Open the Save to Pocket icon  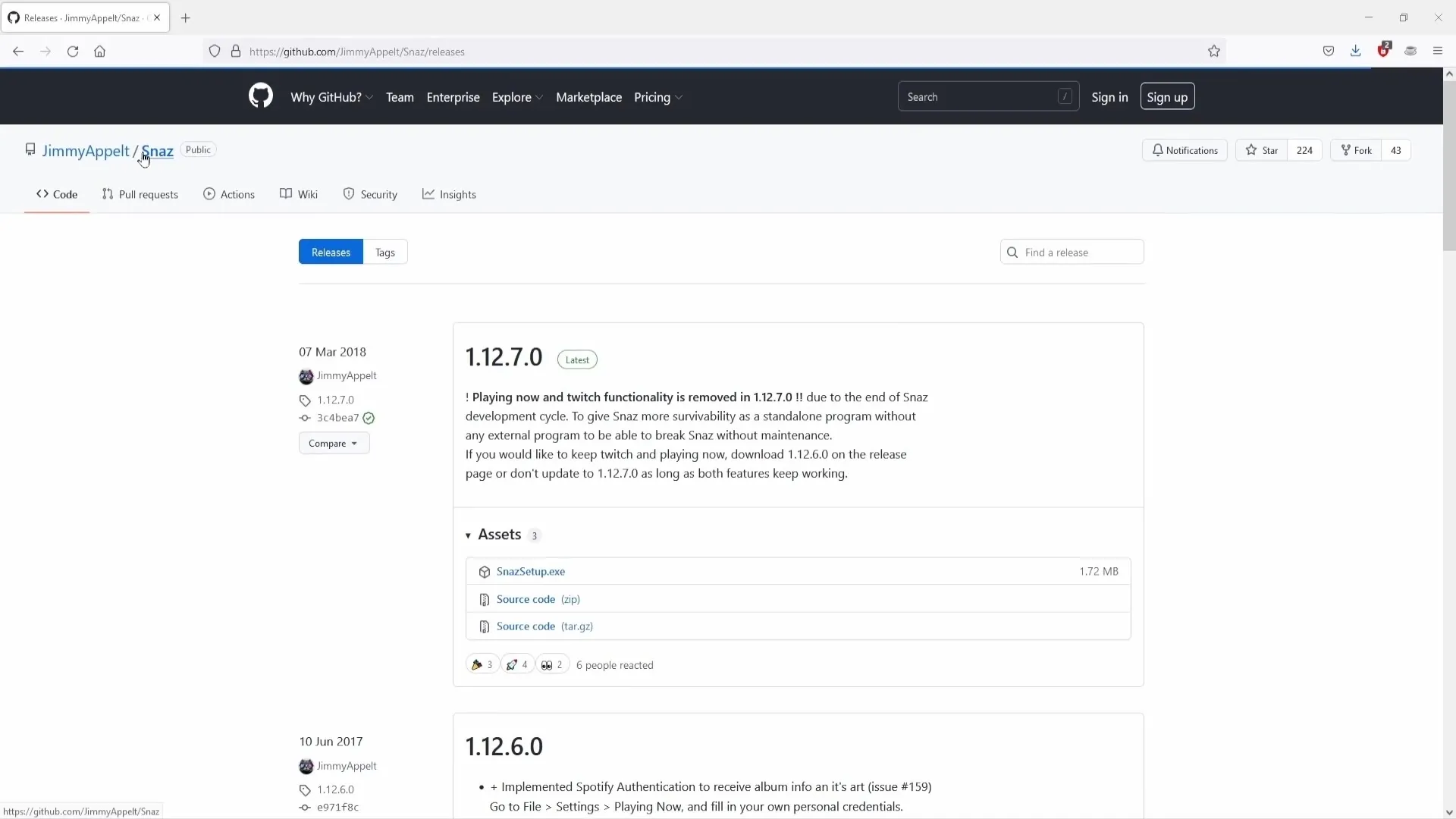point(1329,51)
